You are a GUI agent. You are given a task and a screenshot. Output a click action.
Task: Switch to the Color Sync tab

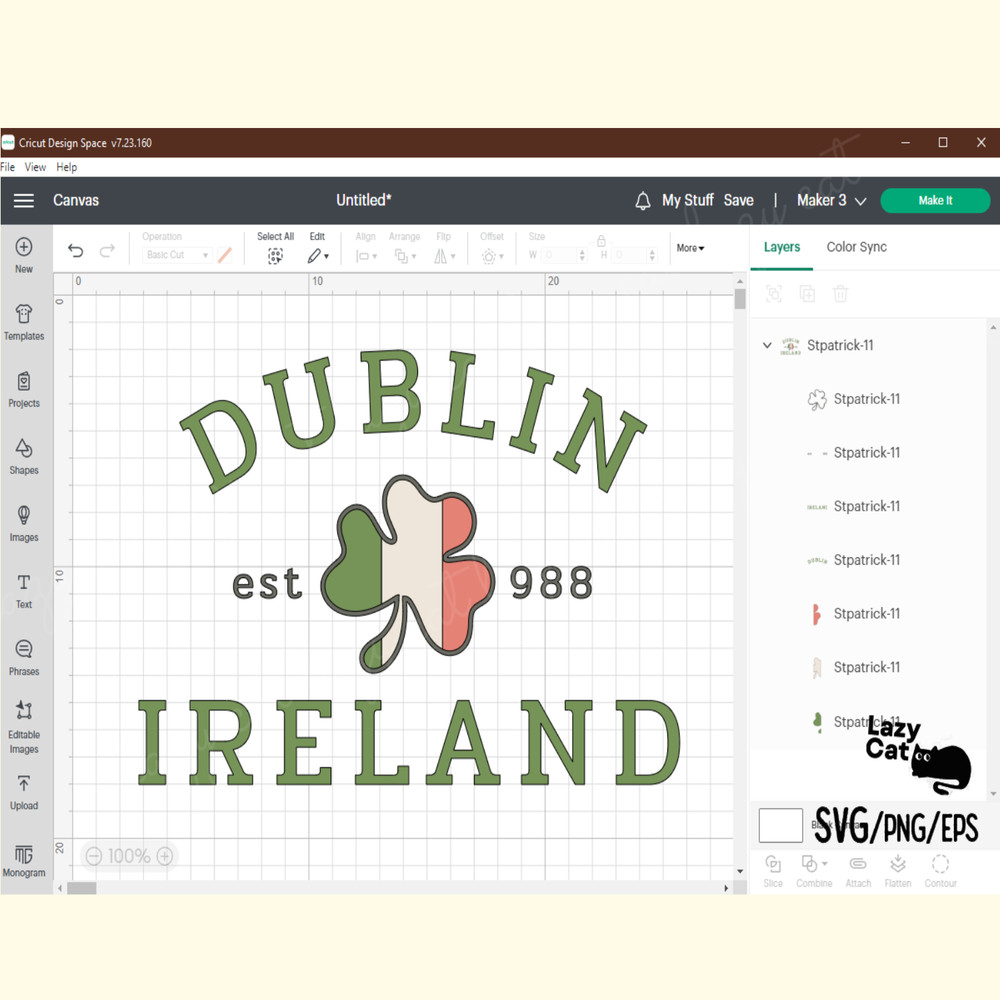point(856,247)
